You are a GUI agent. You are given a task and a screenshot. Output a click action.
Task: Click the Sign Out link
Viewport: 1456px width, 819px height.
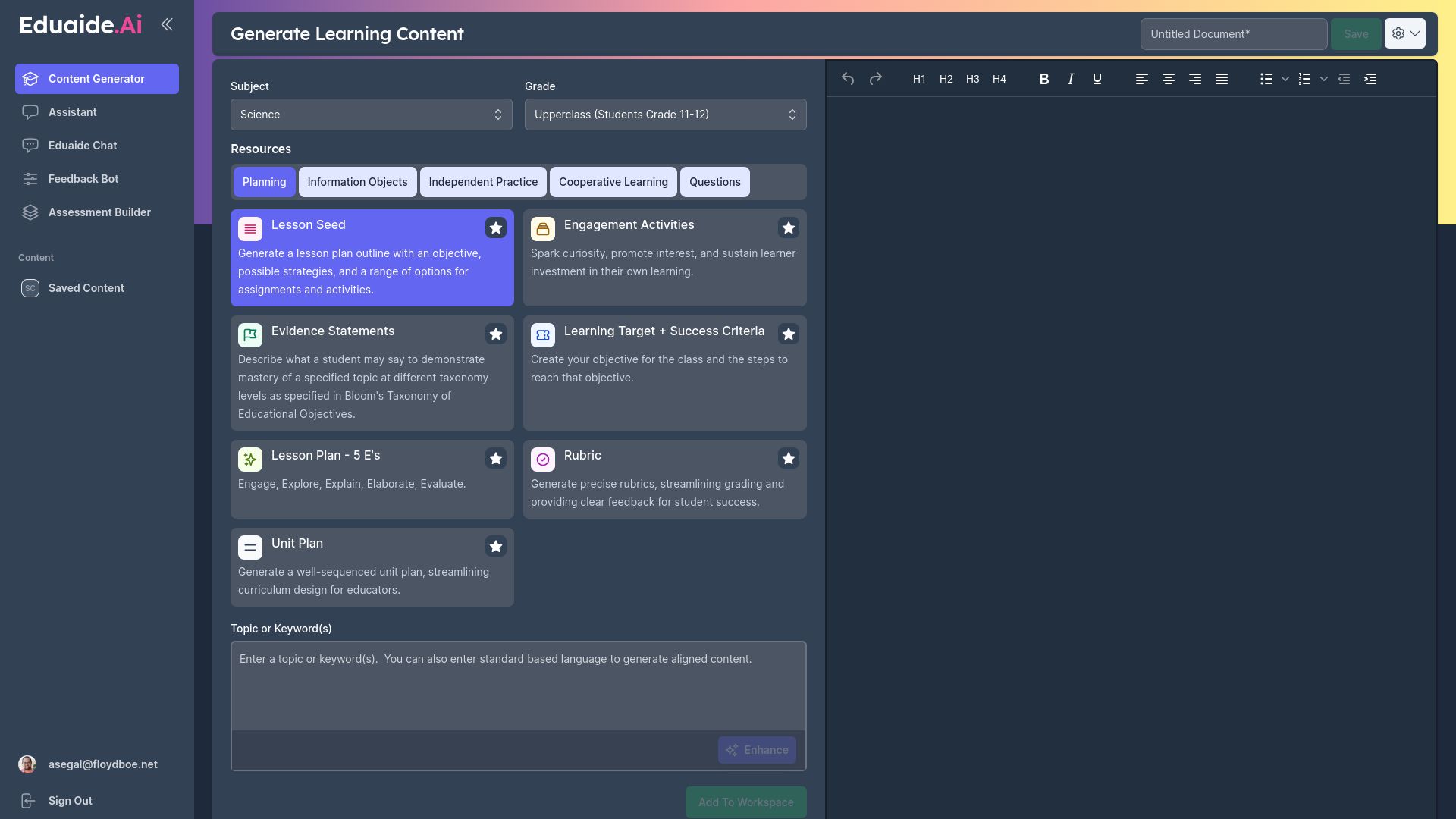point(70,801)
